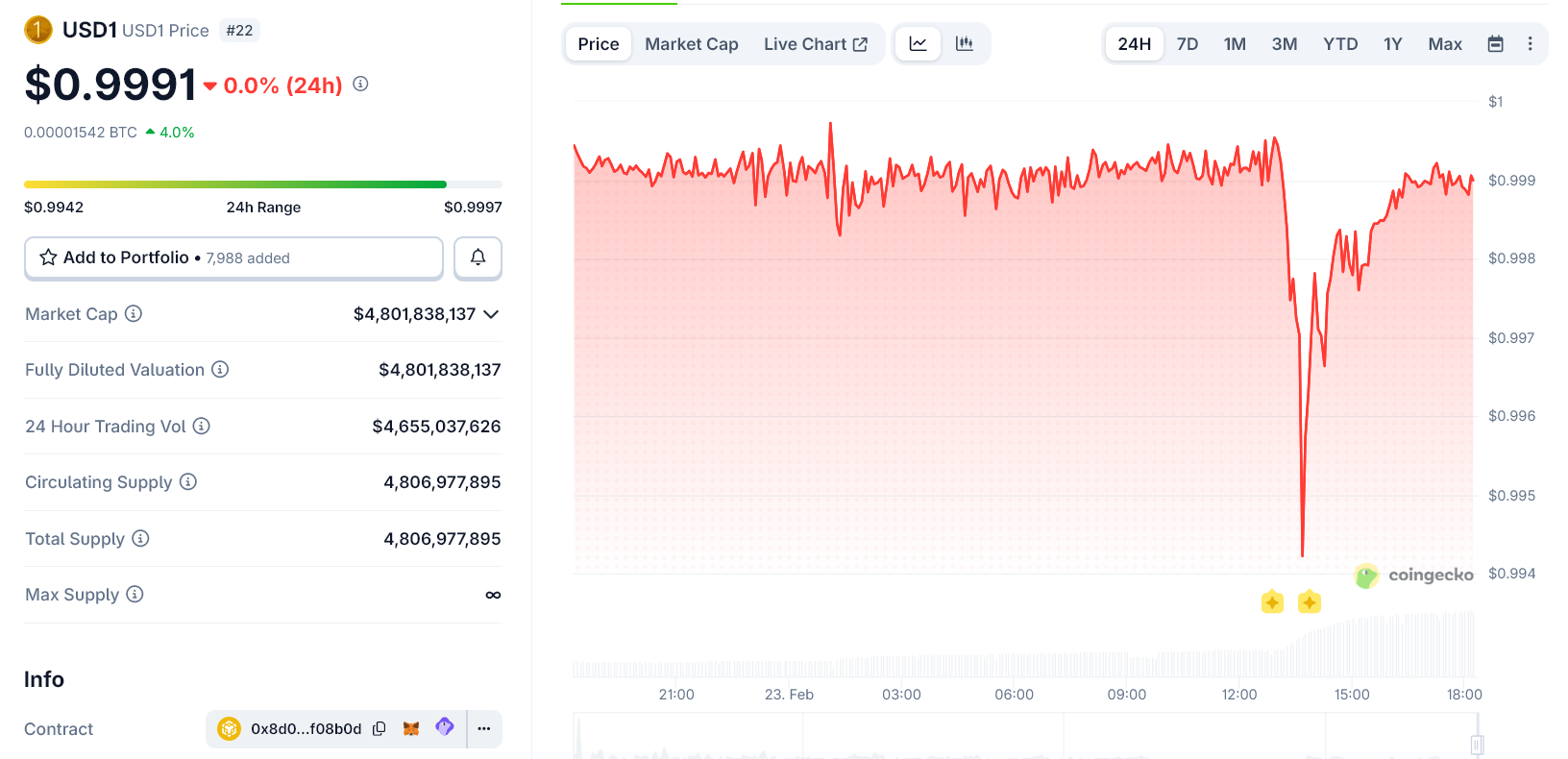Select the Price tab
1568x759 pixels.
click(x=598, y=44)
